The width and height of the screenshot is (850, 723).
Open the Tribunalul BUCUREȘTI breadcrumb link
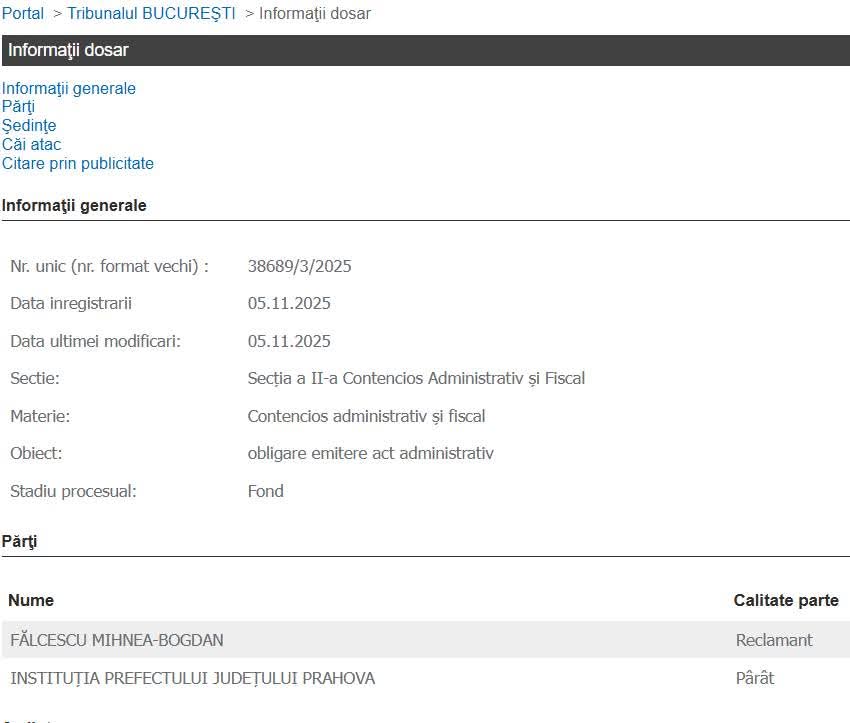click(151, 14)
